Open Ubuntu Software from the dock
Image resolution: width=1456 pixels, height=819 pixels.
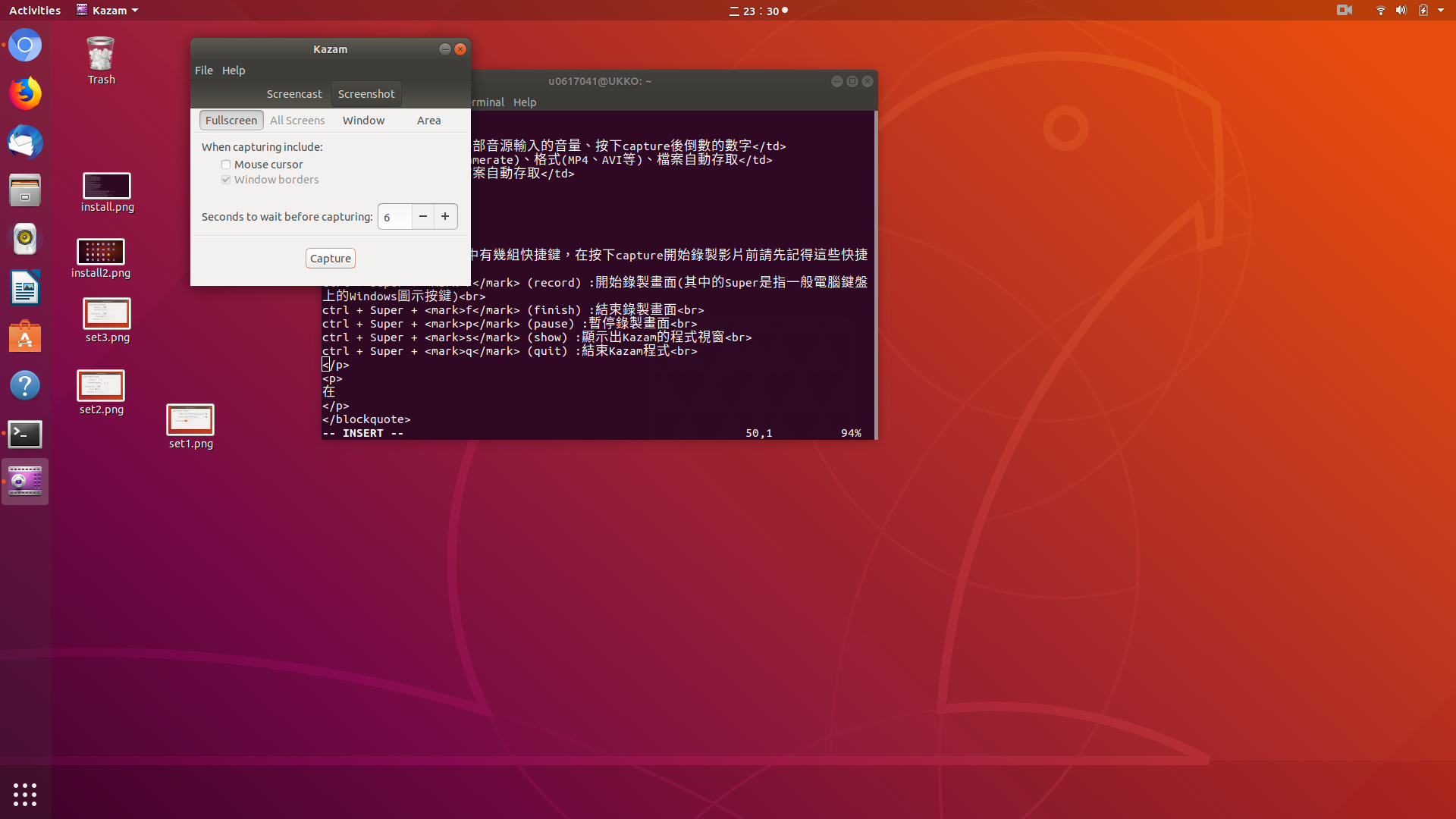coord(25,337)
